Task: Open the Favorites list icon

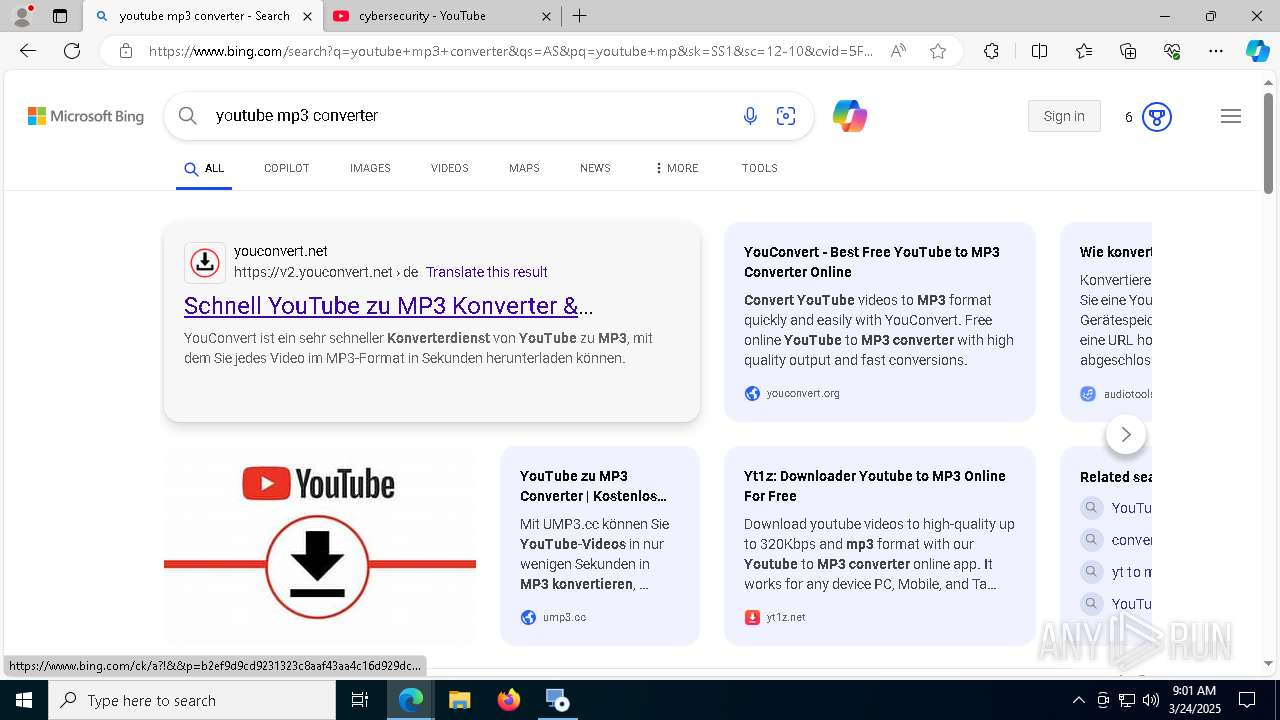Action: [x=1084, y=51]
